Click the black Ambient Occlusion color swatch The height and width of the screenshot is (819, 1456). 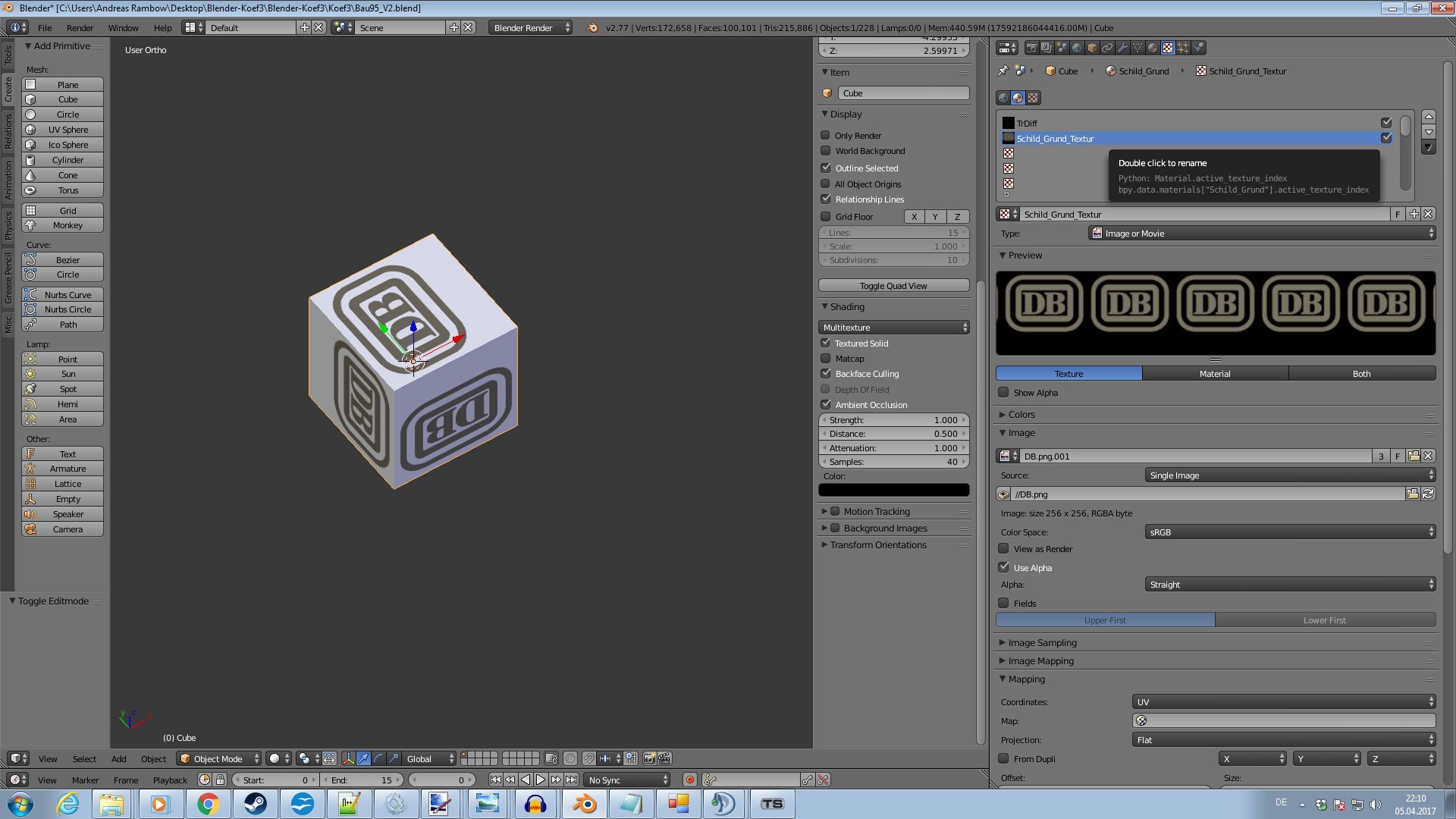(x=893, y=490)
